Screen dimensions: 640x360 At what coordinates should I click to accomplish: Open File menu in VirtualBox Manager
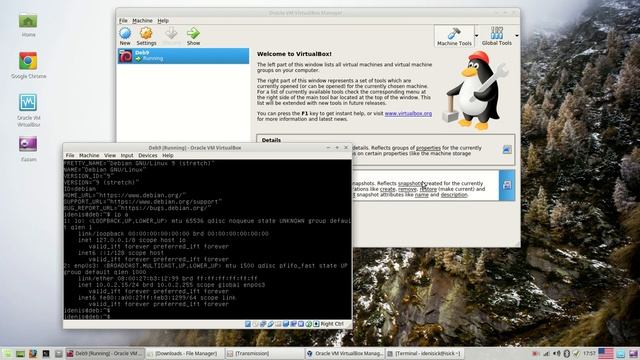(123, 20)
